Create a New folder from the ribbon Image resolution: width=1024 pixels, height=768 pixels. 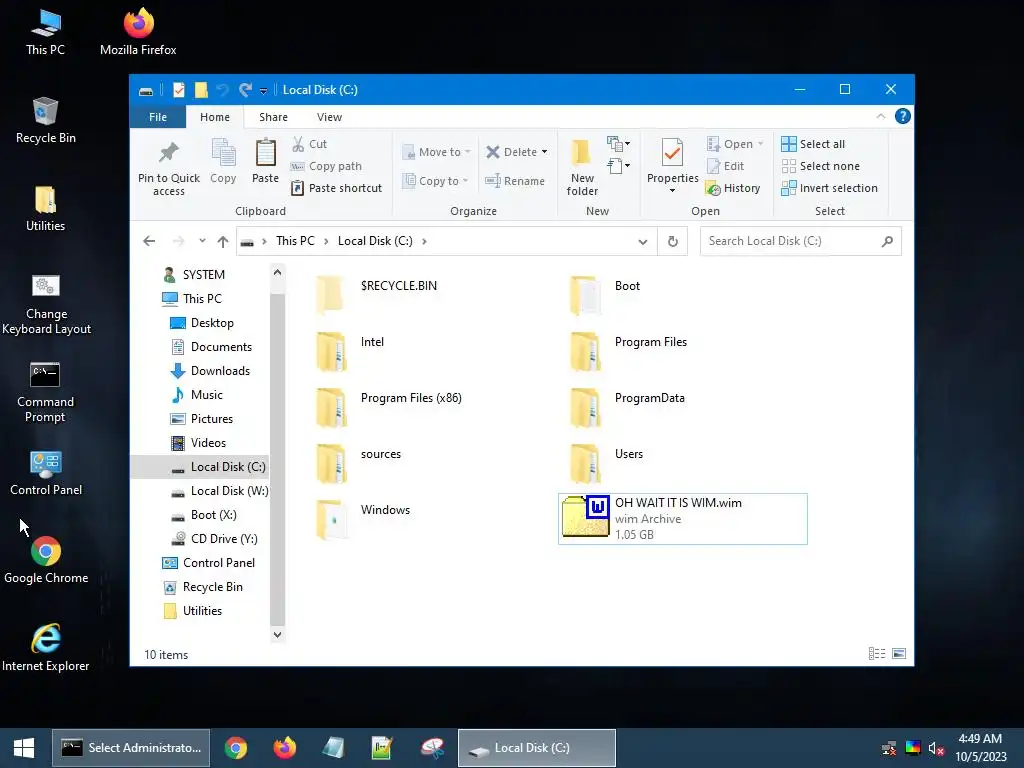tap(582, 167)
